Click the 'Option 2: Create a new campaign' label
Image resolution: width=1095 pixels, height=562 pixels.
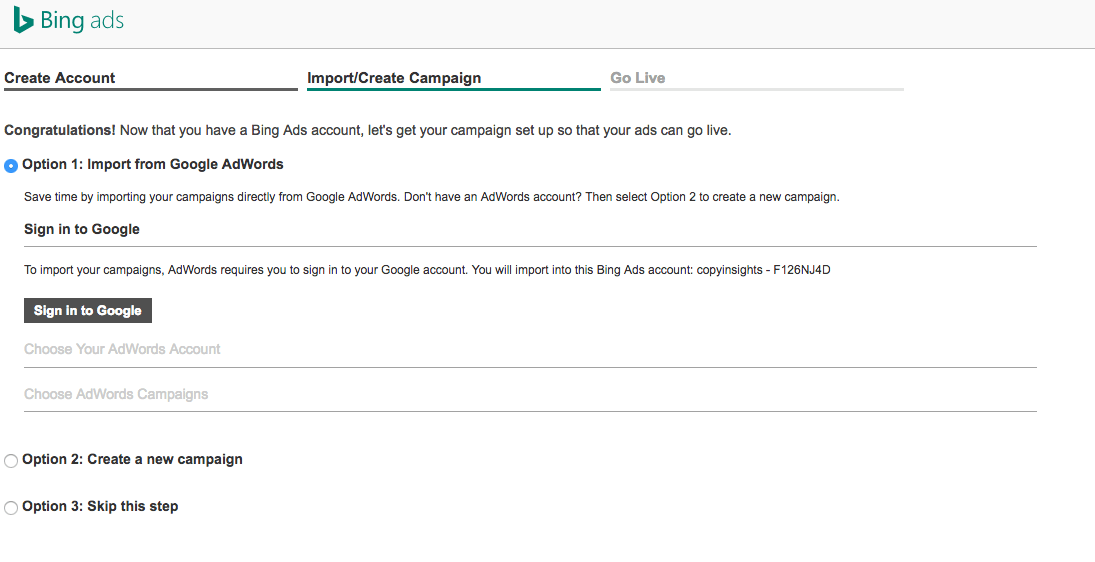click(133, 459)
